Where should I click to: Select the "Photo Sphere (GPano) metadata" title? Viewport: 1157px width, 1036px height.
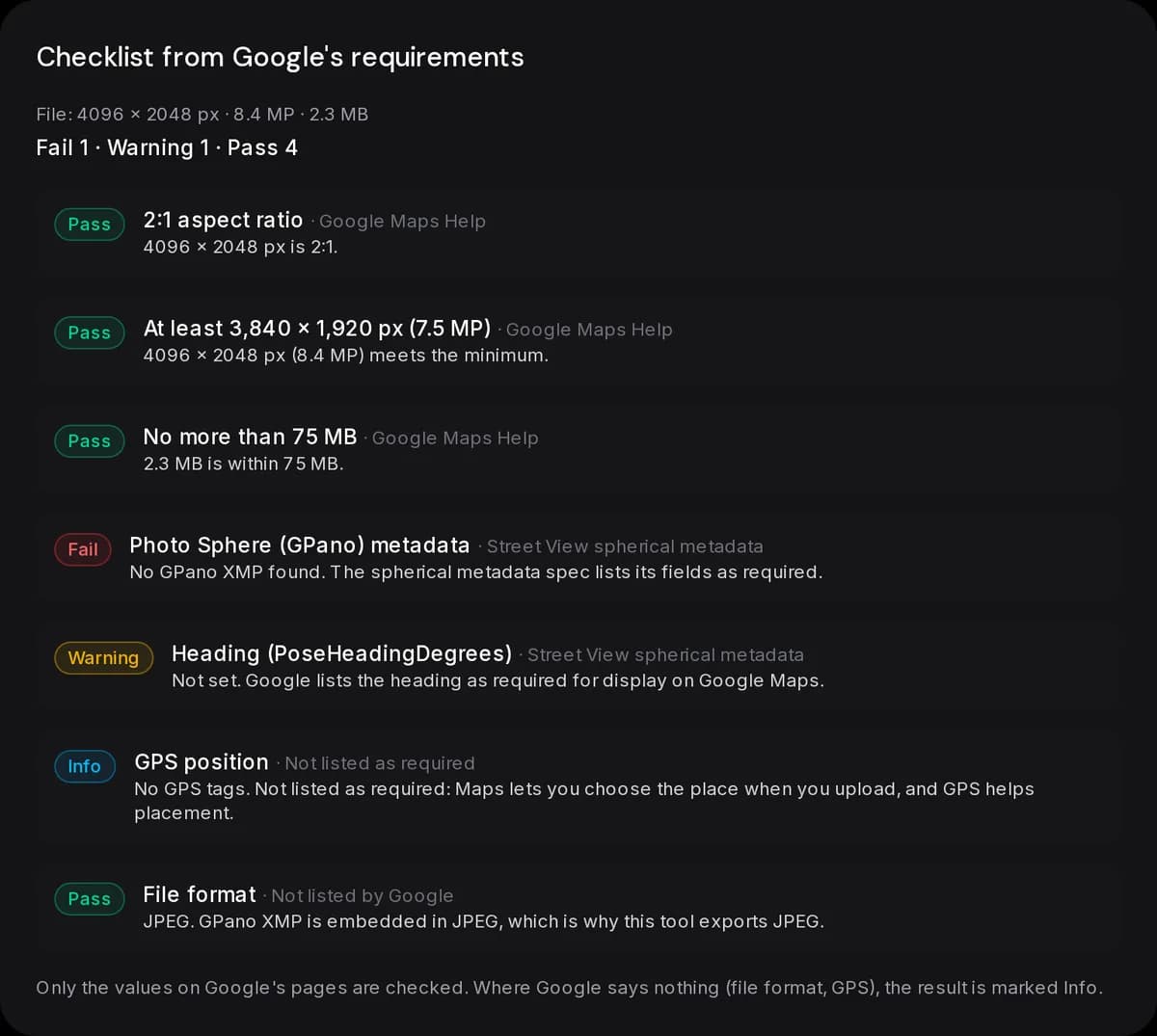pyautogui.click(x=300, y=545)
